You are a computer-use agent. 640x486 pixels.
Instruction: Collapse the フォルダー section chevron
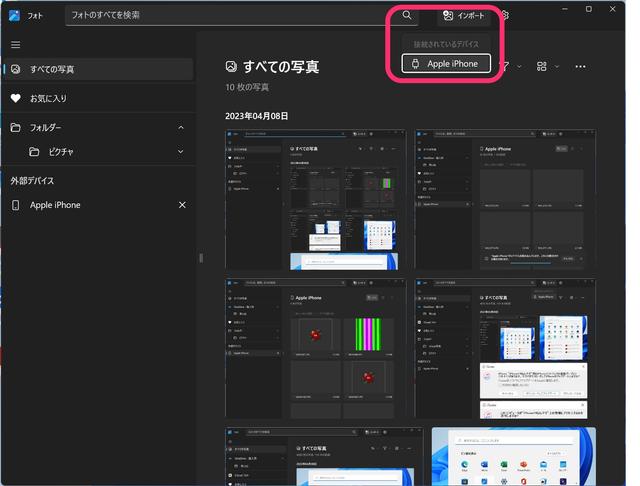click(x=181, y=128)
